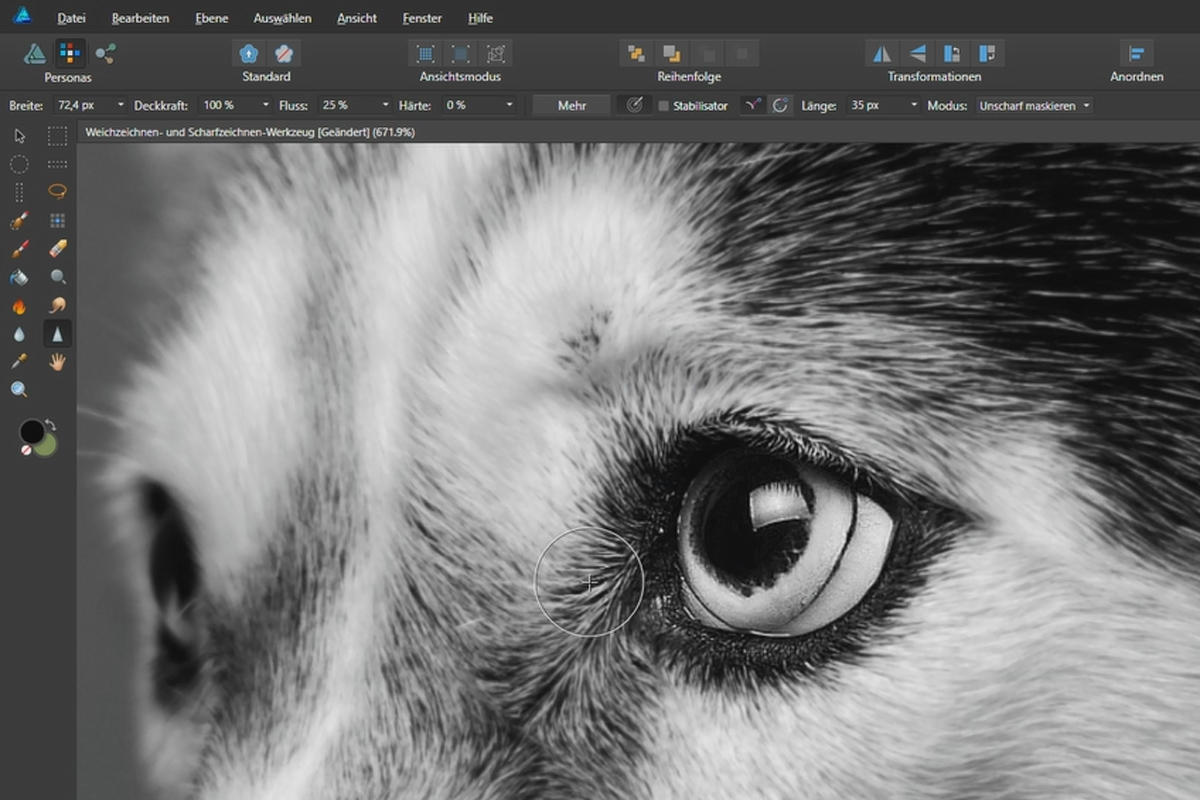Click the no-color red slash swatch
Viewport: 1200px width, 800px height.
tap(27, 451)
